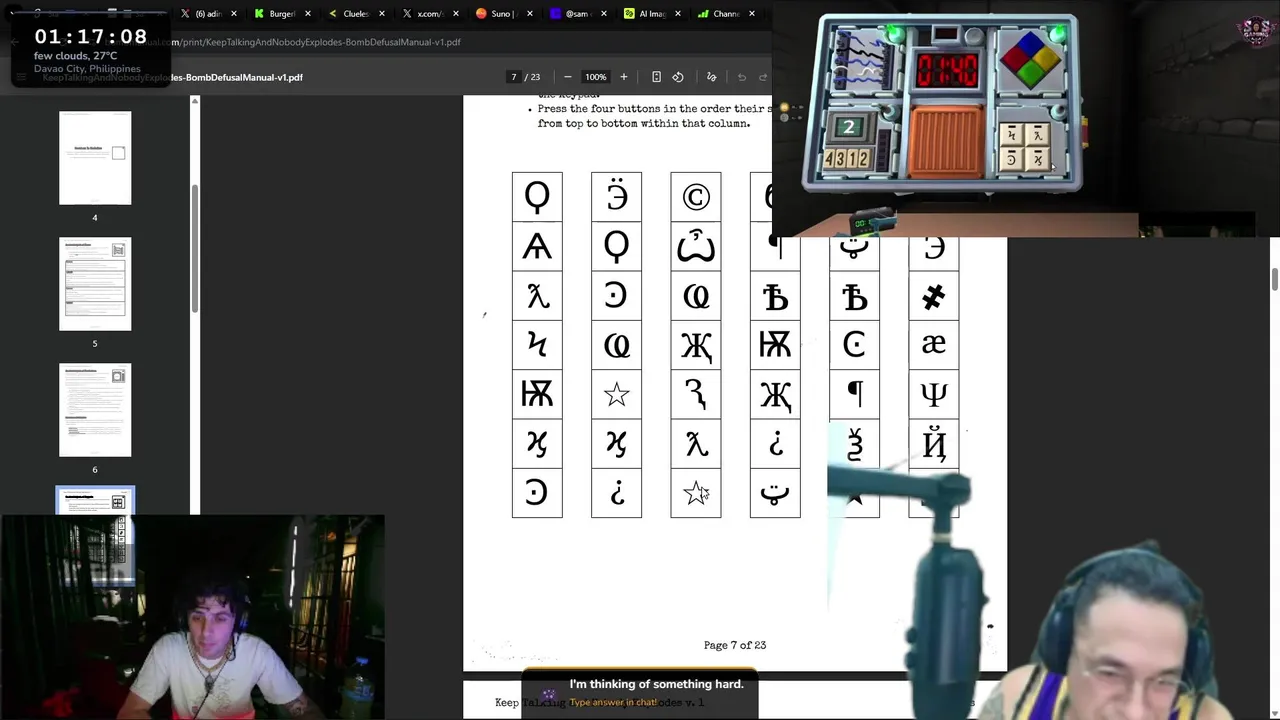Rotate the PDF using the rotate icon
The image size is (1280, 720).
[x=678, y=77]
